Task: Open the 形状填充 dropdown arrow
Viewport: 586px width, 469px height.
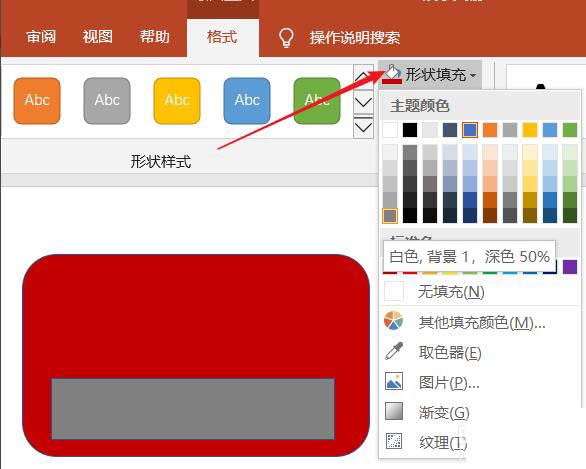Action: pyautogui.click(x=473, y=75)
